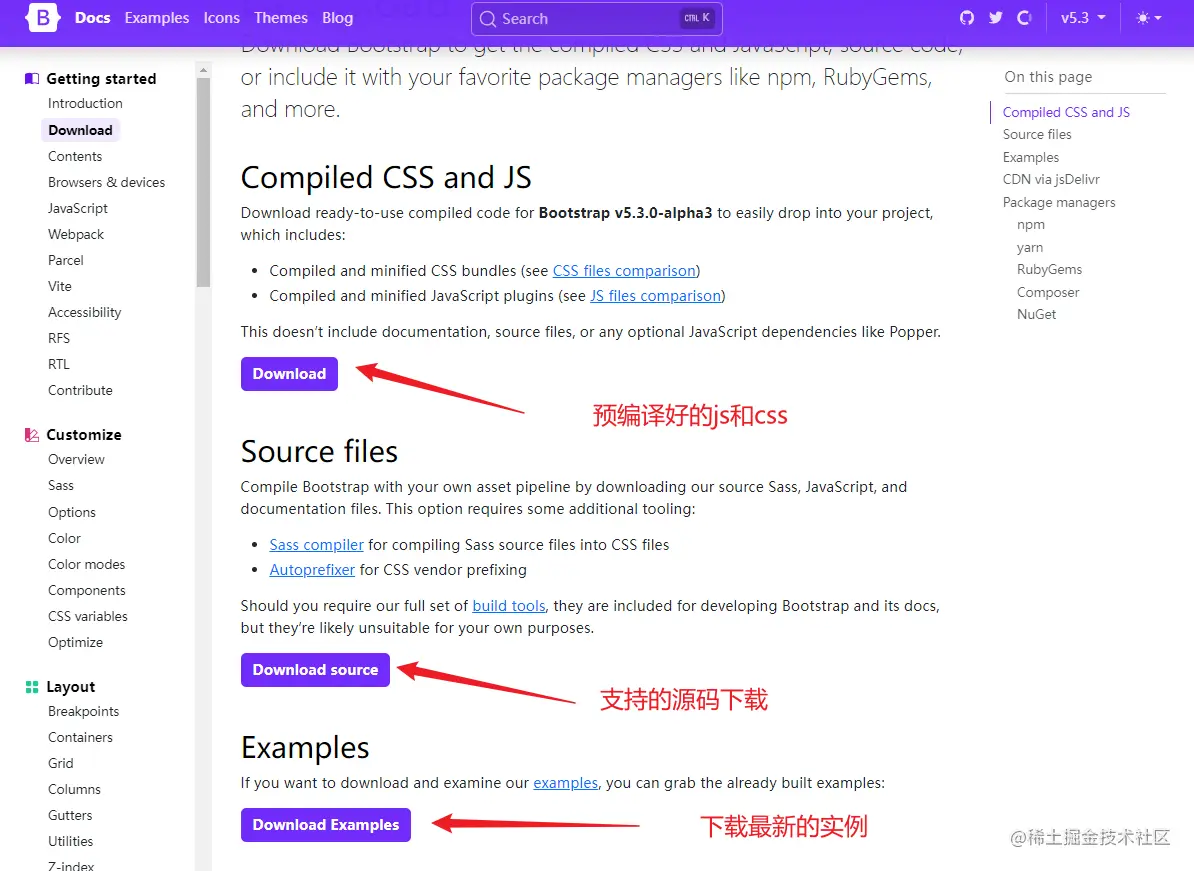Open the Twitter icon link
Screen dimensions: 1194x871
(996, 18)
